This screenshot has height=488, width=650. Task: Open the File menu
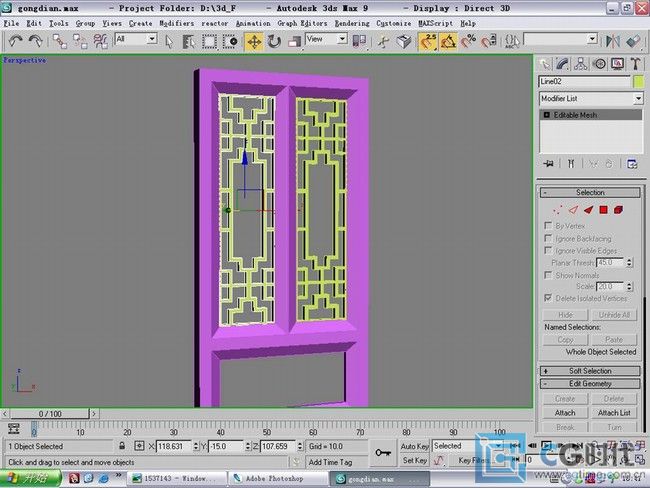[11, 23]
